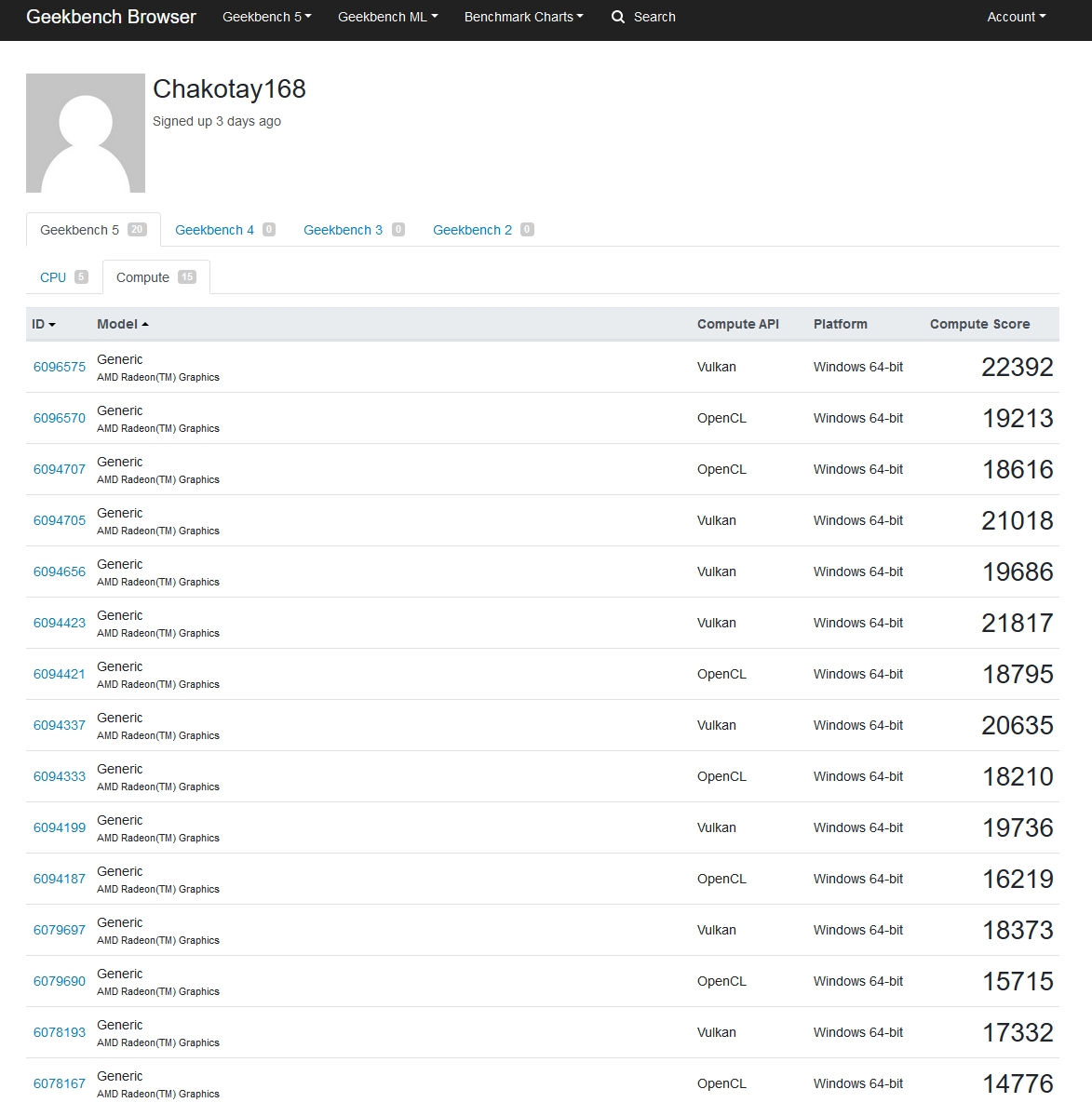Click the score 16219
The height and width of the screenshot is (1116, 1092).
point(1018,880)
